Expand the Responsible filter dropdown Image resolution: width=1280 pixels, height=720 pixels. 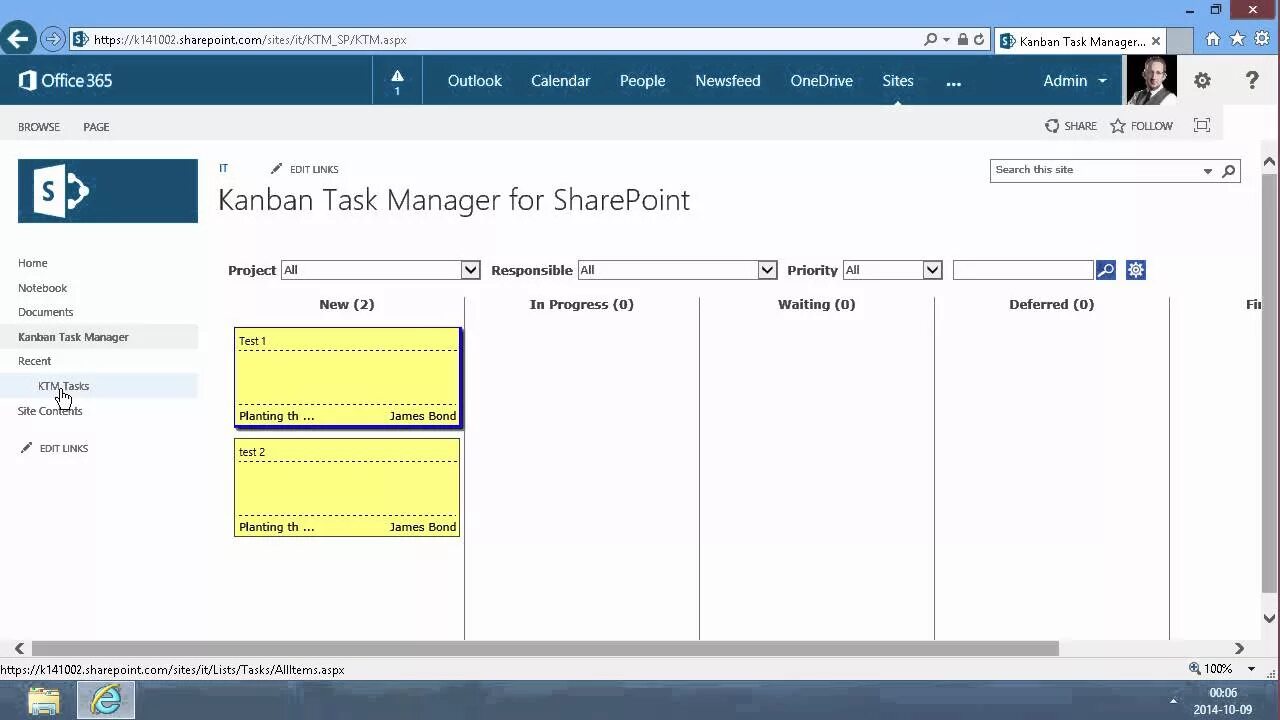(767, 270)
